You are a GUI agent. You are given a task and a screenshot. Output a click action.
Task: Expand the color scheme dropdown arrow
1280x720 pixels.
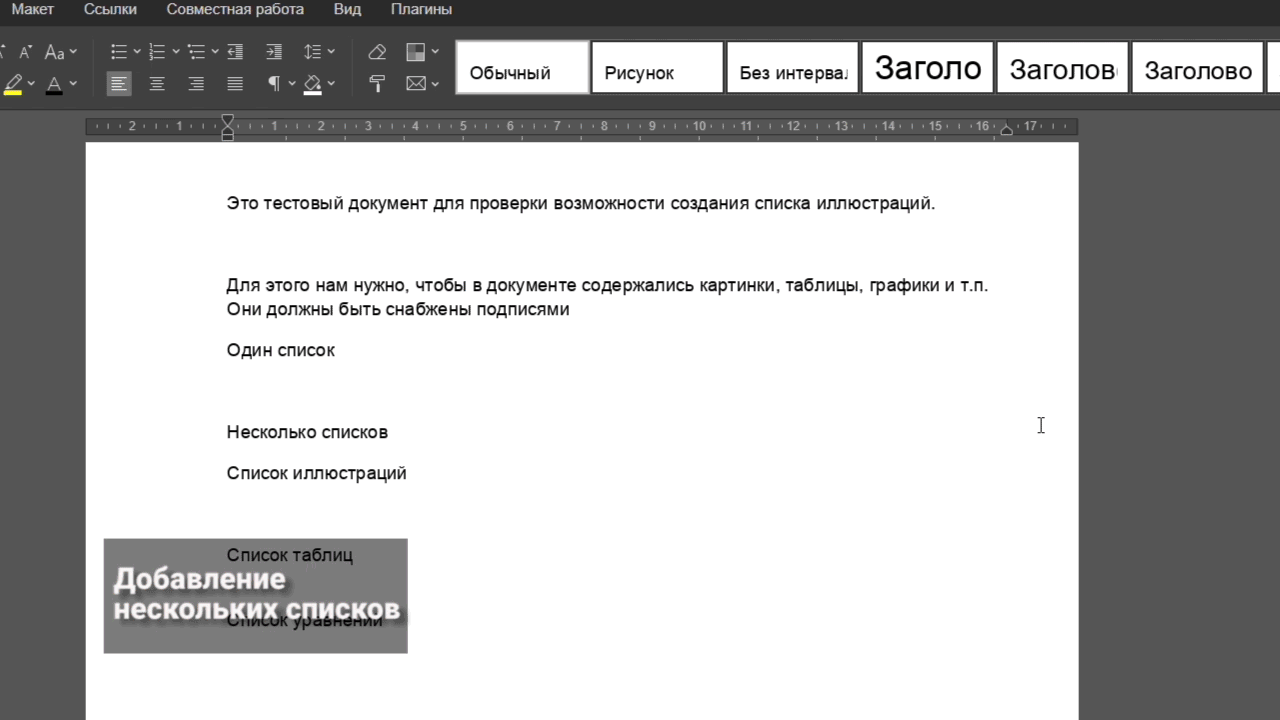pos(435,52)
